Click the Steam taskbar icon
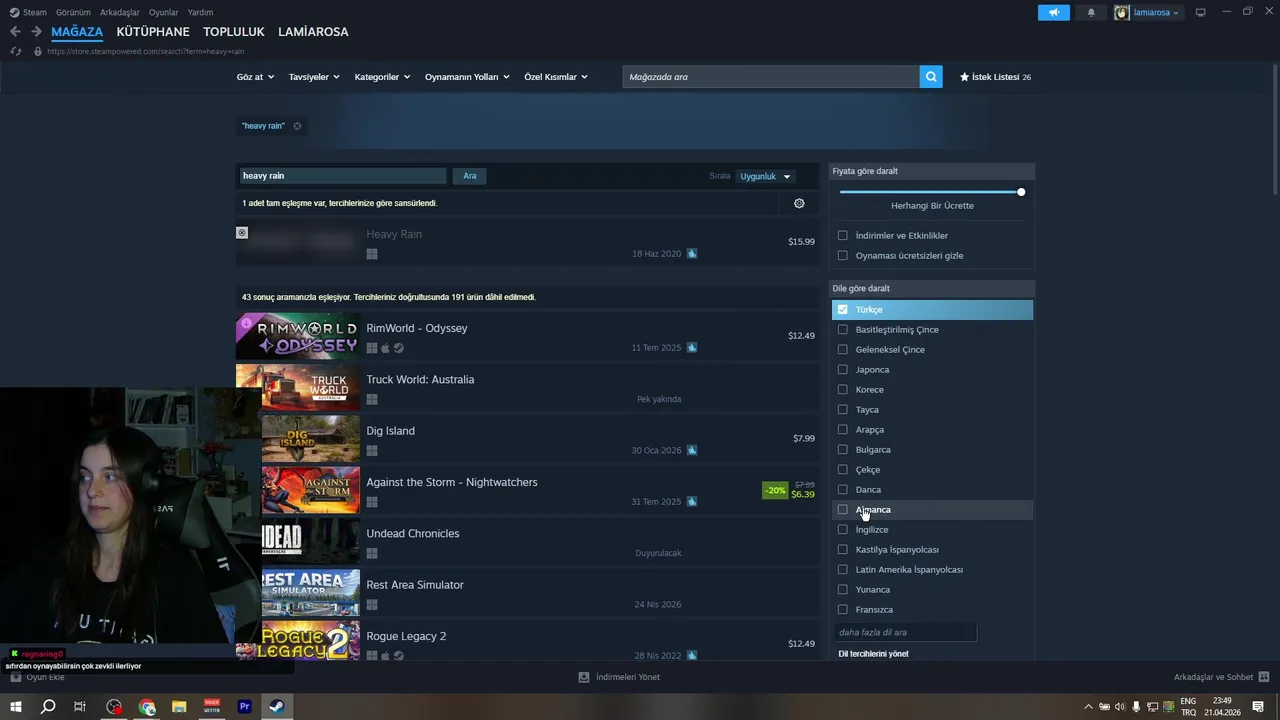The height and width of the screenshot is (720, 1280). (277, 707)
